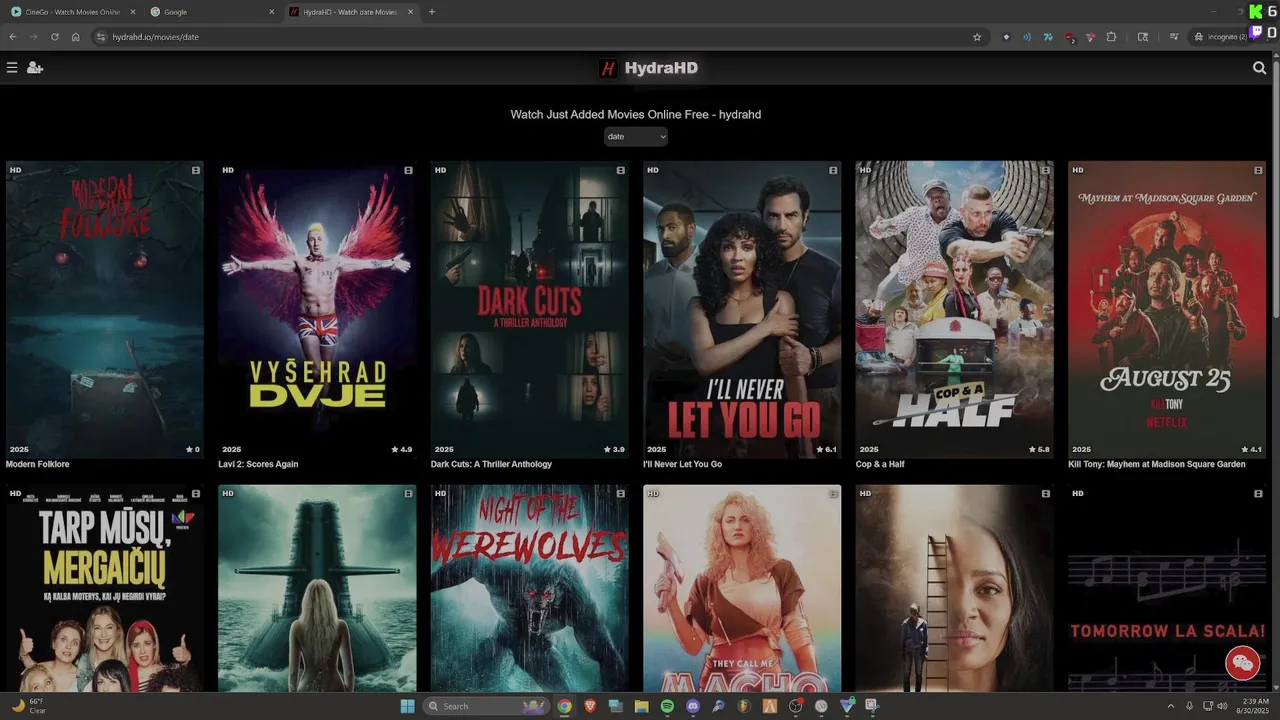The image size is (1280, 720).
Task: Open the They Call Me Macho poster
Action: (742, 589)
